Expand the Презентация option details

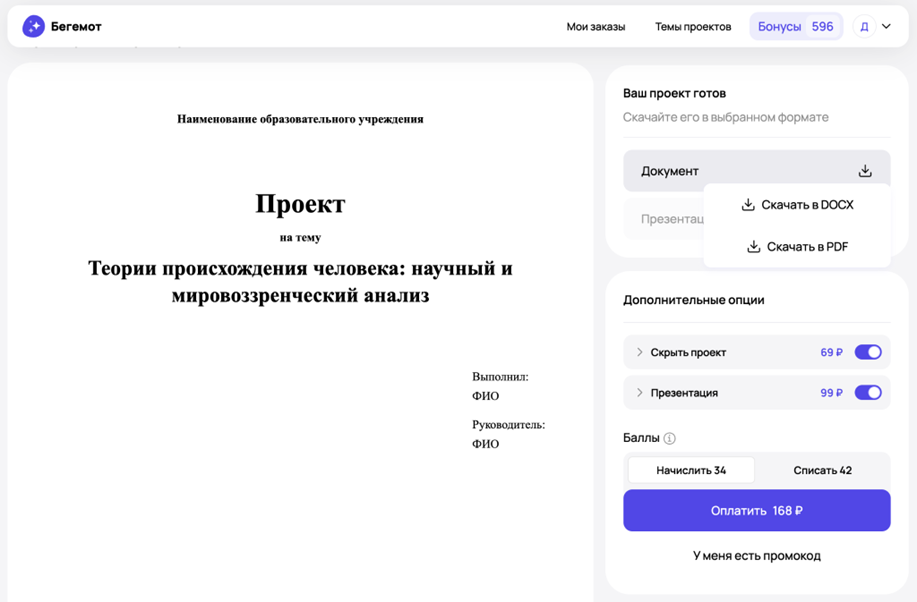pos(640,392)
